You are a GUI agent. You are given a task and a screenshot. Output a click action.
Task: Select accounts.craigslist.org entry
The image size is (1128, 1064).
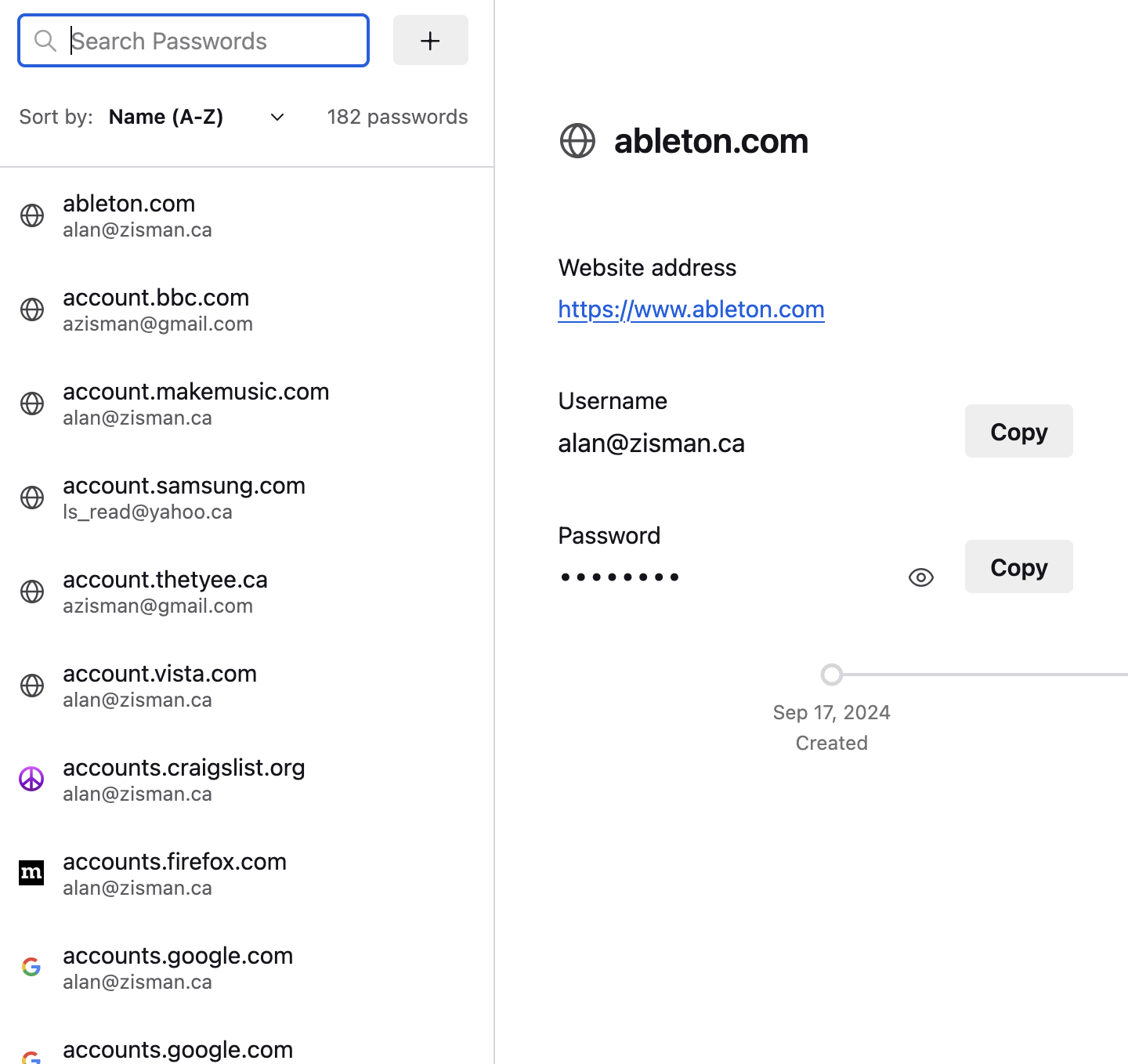coord(247,780)
